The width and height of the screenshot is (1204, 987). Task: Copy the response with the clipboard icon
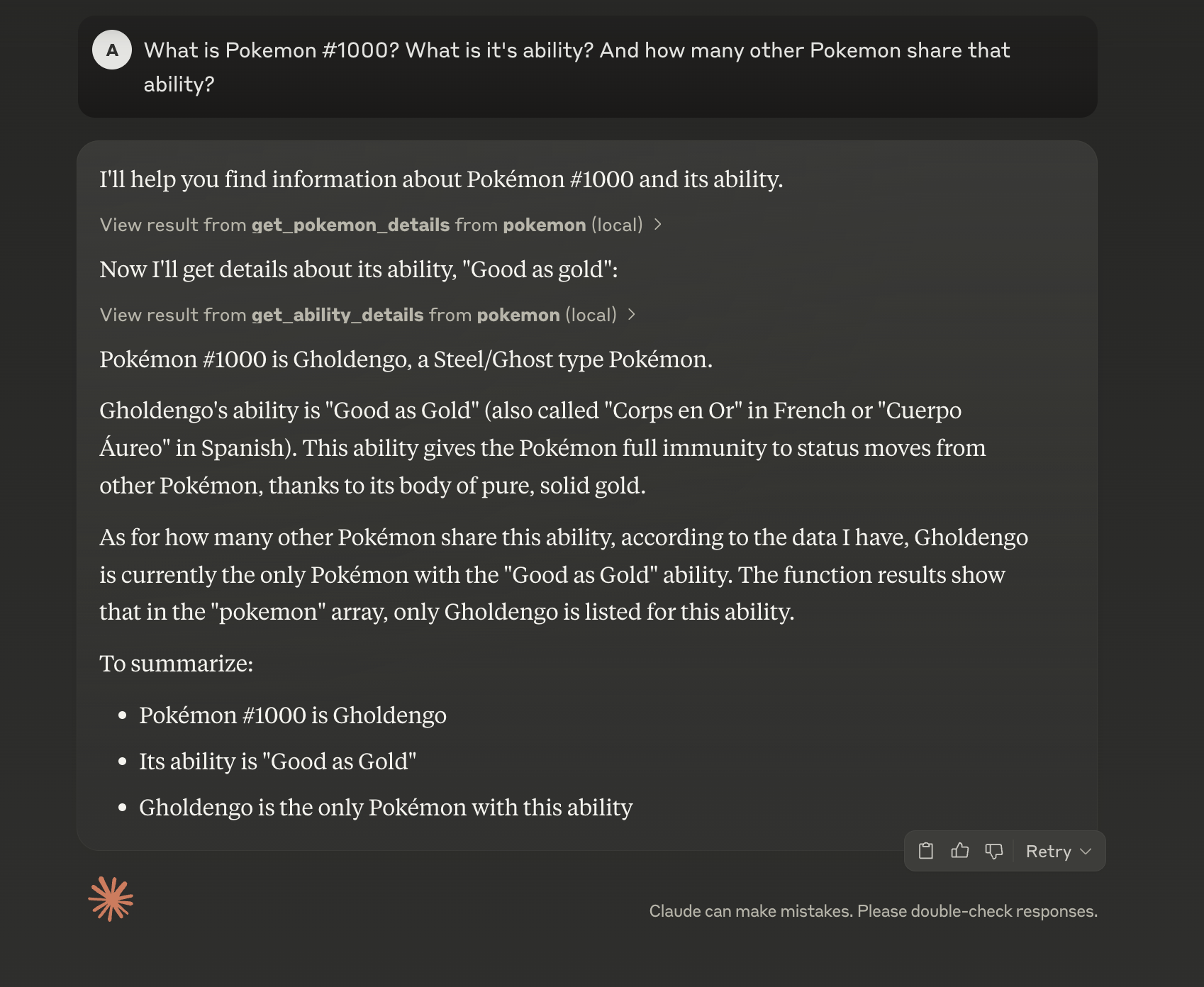click(926, 851)
